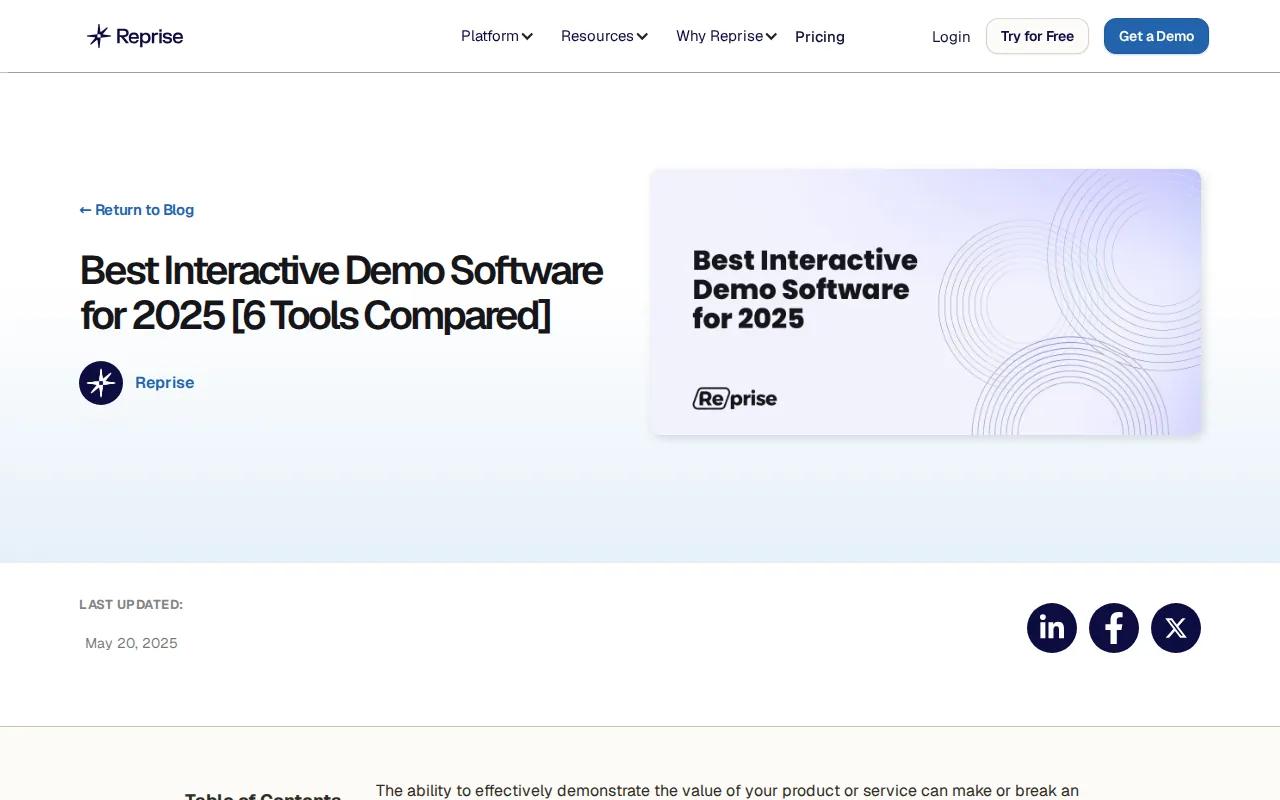Share article on LinkedIn
The height and width of the screenshot is (800, 1280).
coord(1052,628)
